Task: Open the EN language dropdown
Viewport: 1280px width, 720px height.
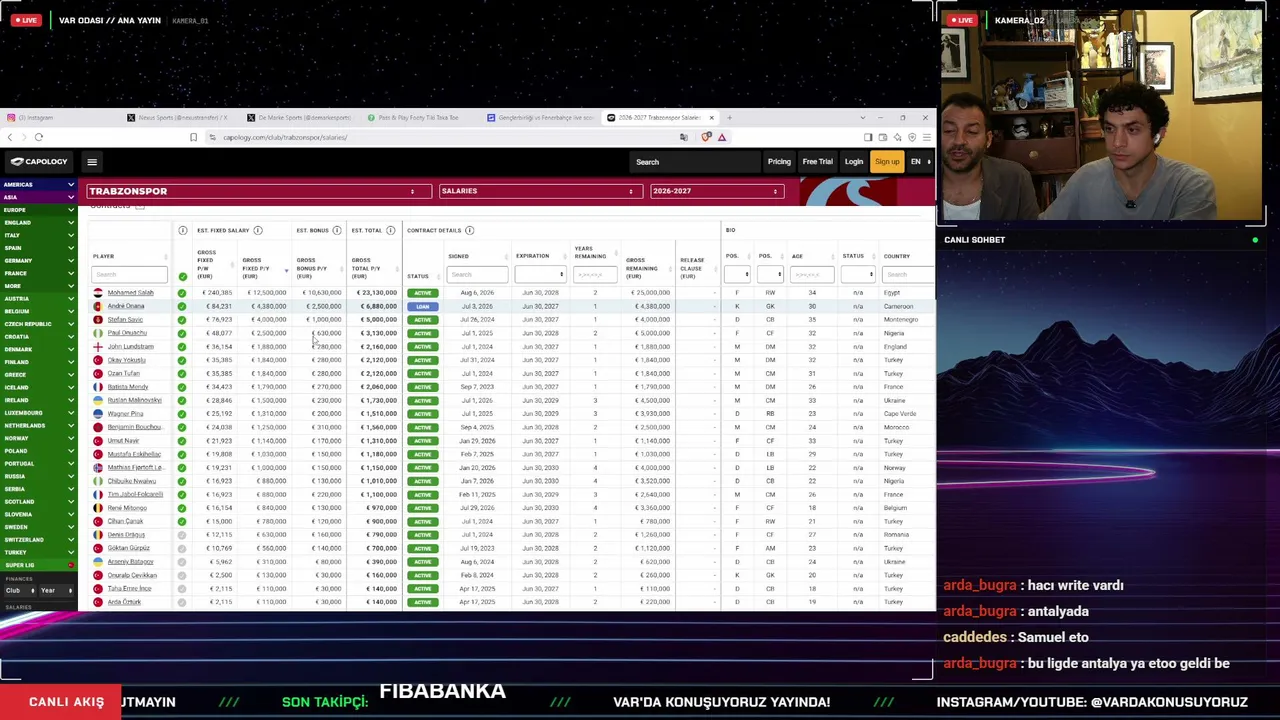Action: tap(919, 162)
